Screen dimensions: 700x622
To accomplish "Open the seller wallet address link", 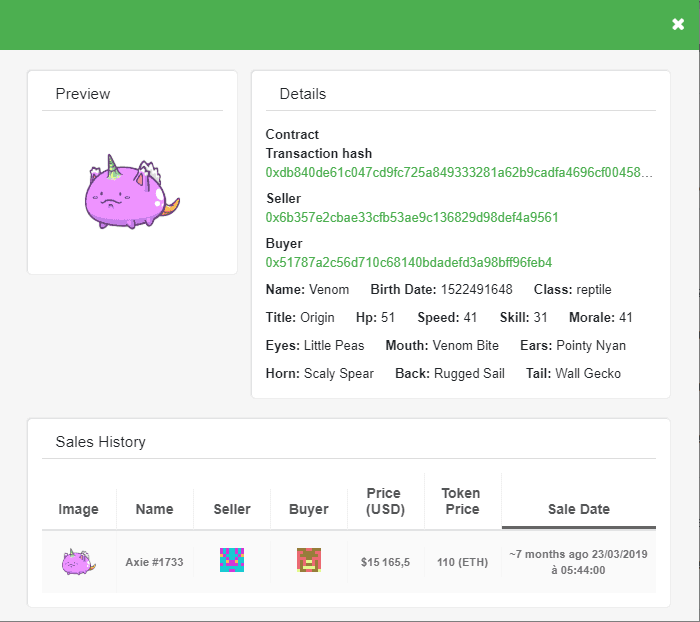I will pos(411,217).
